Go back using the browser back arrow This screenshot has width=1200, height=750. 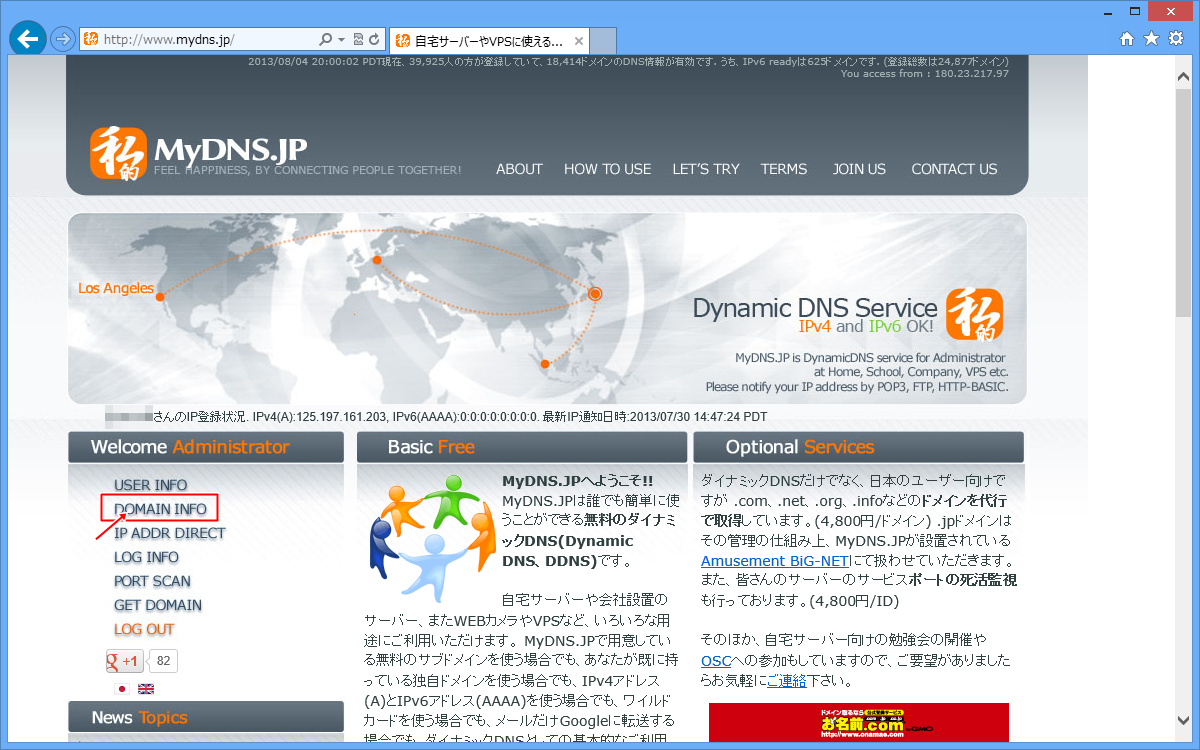(x=27, y=40)
